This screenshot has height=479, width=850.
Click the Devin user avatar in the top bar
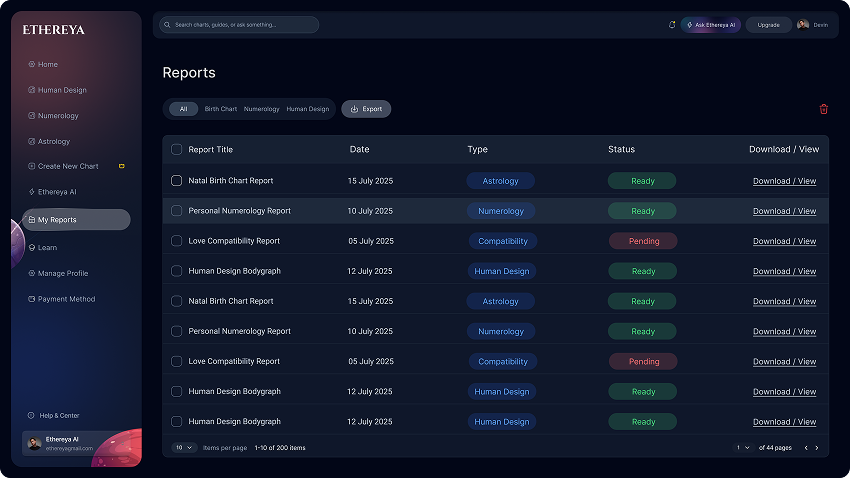coord(803,25)
